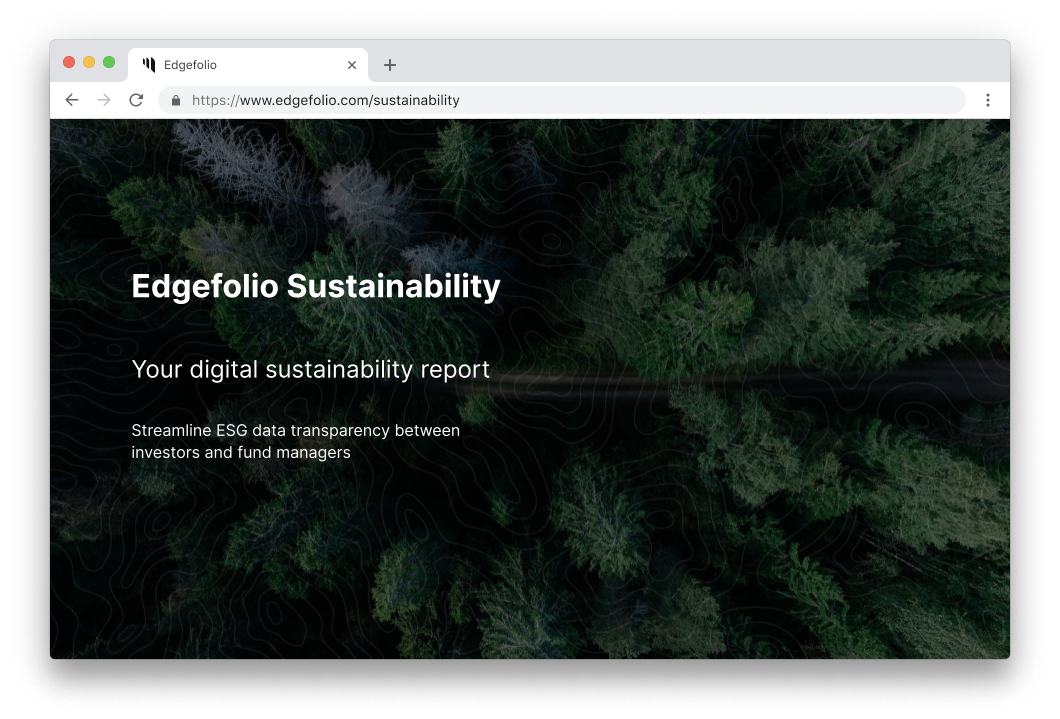This screenshot has width=1060, height=719.
Task: Click the Edgefolio favicon in the tab
Action: point(149,64)
